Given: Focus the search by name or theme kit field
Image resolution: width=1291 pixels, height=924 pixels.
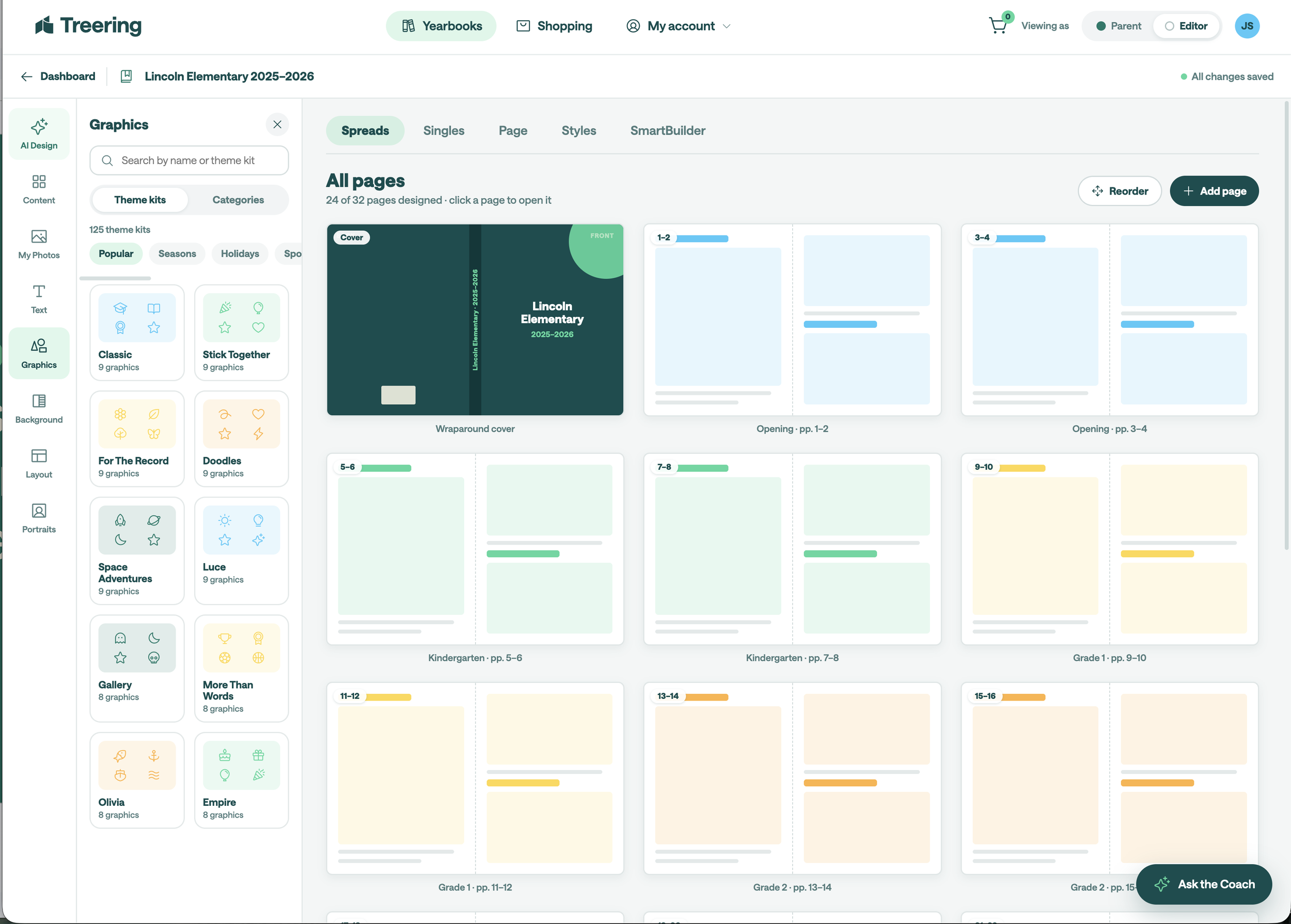Looking at the screenshot, I should (189, 161).
